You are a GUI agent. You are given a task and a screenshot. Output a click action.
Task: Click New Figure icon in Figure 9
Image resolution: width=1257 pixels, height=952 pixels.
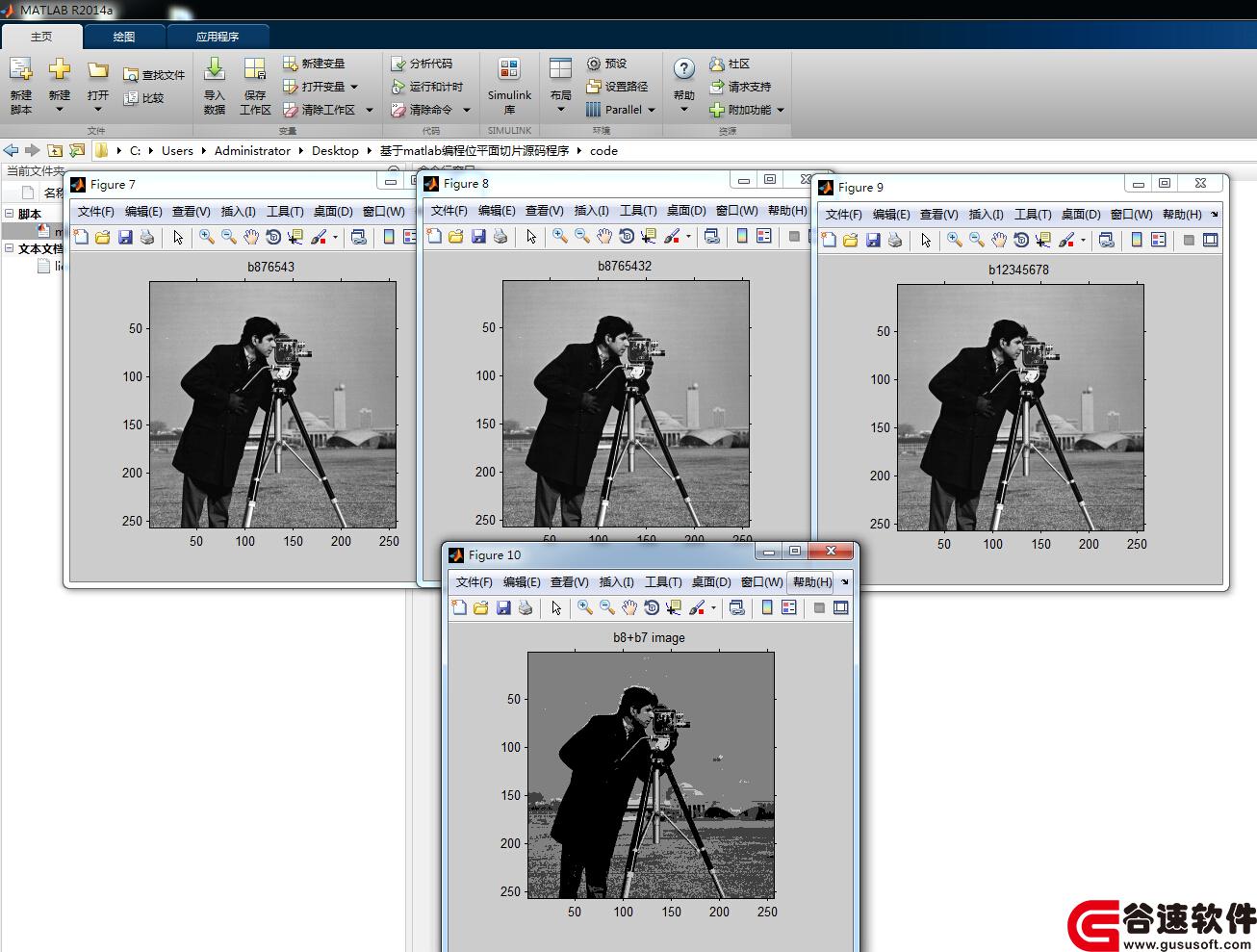pos(829,240)
